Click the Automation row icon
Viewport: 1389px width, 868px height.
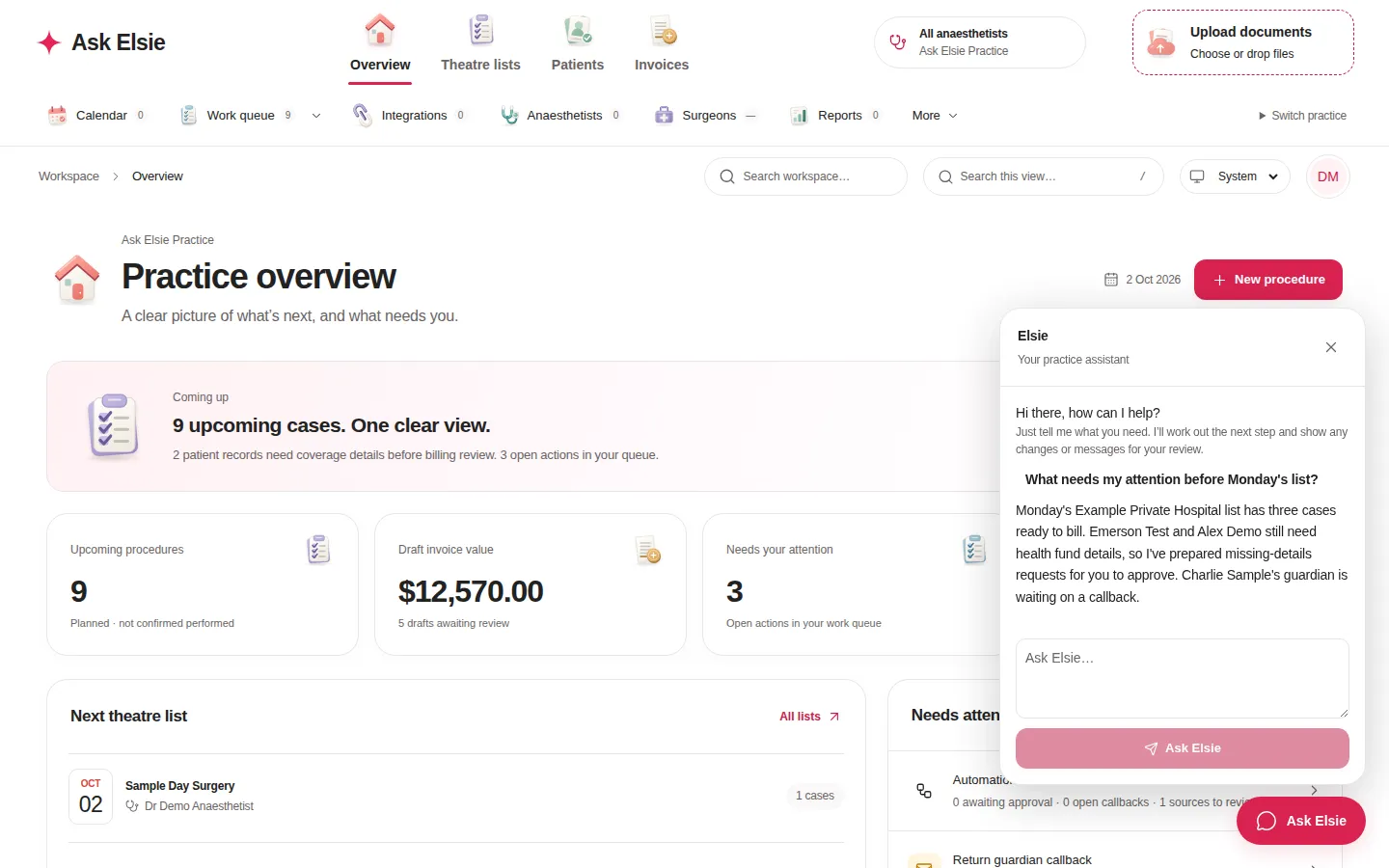924,791
